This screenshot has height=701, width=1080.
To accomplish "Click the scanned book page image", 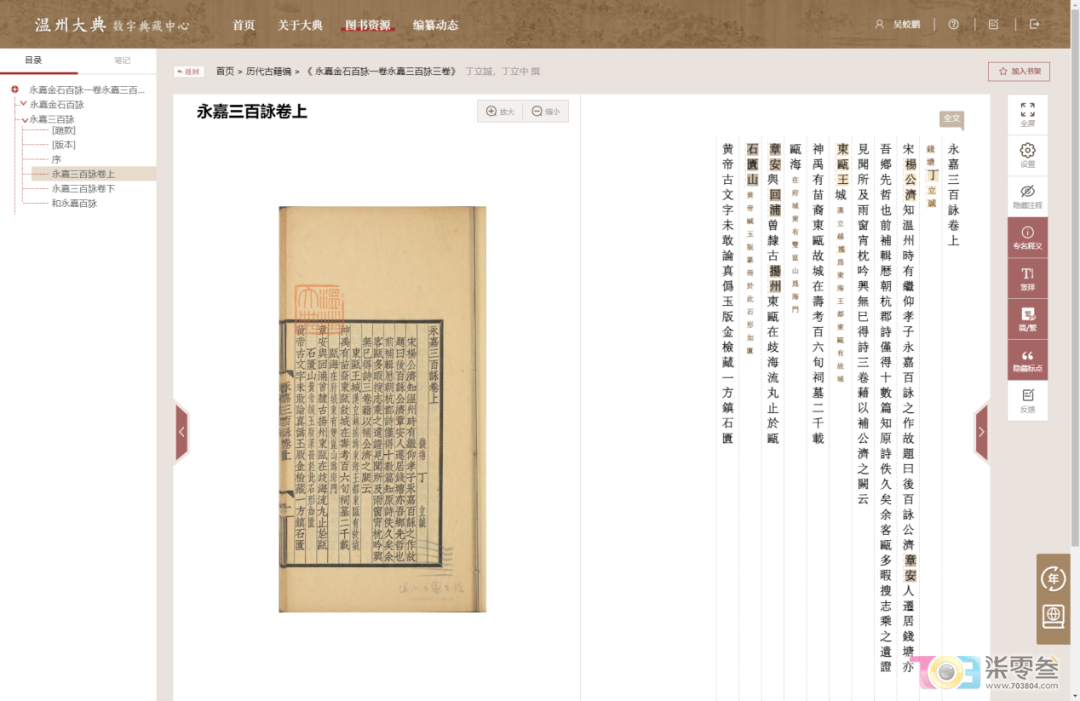I will click(x=382, y=409).
